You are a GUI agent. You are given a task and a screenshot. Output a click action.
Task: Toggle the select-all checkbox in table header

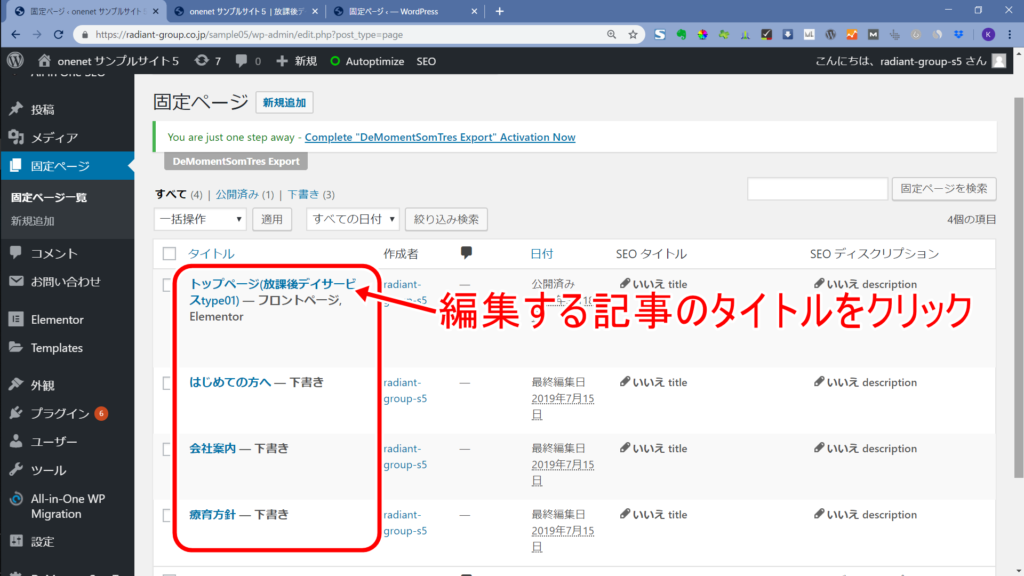(169, 254)
